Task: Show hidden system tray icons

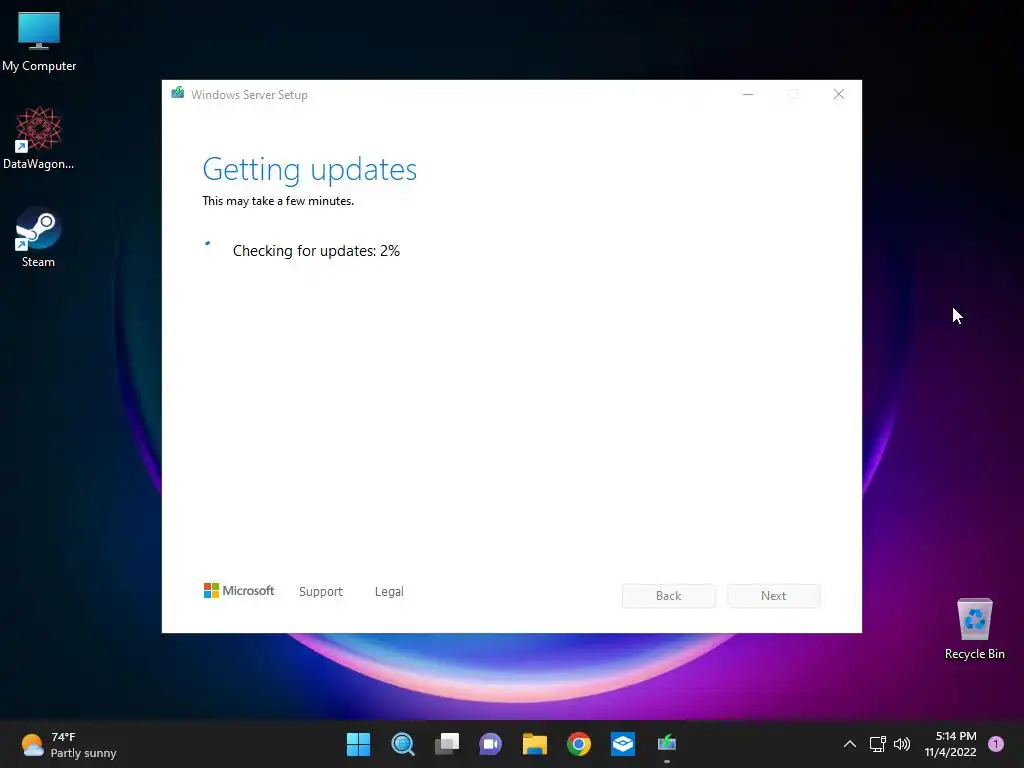Action: (x=850, y=744)
